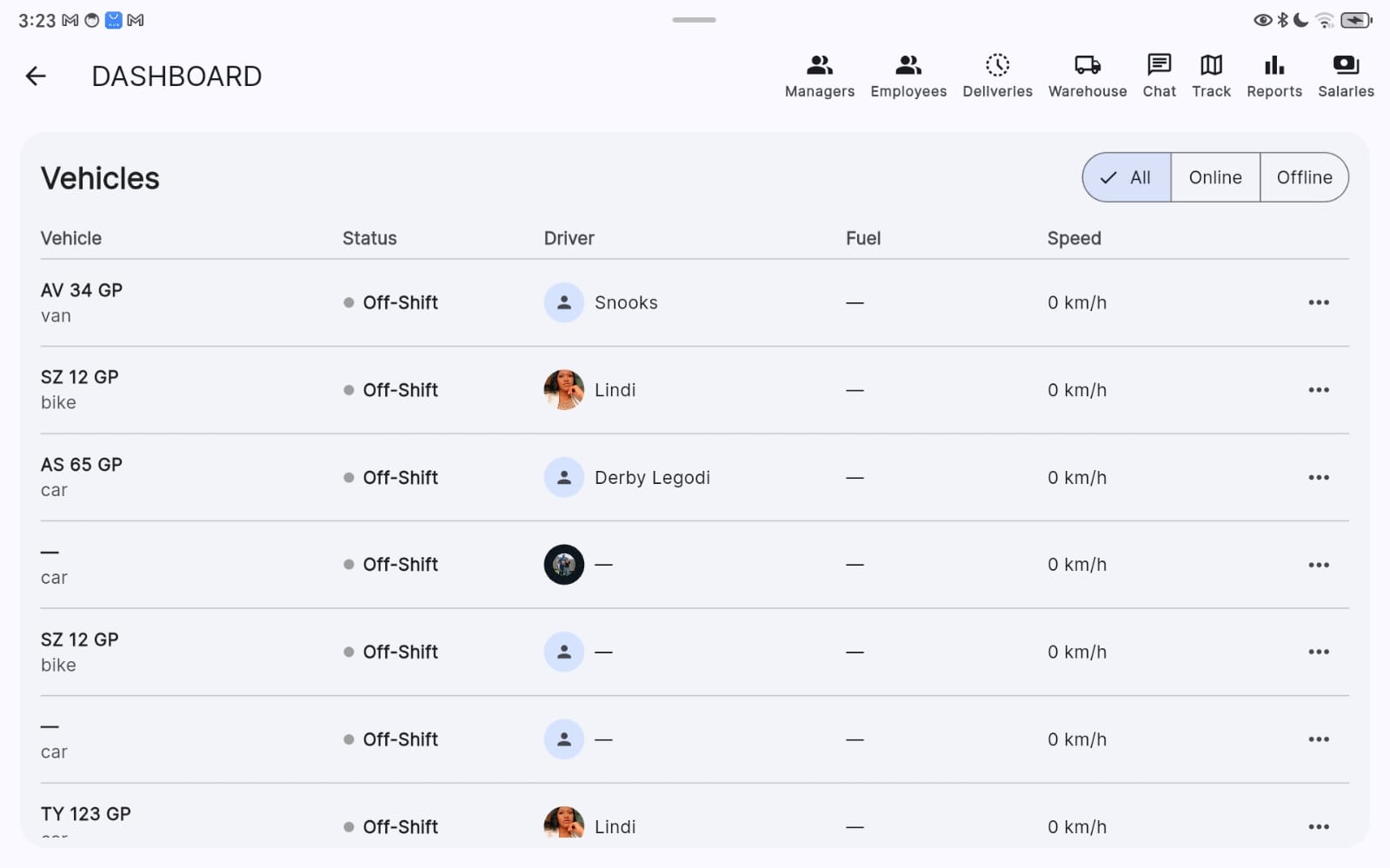Open the Chat messages icon
Screen dimensions: 1390x868
[x=1159, y=66]
